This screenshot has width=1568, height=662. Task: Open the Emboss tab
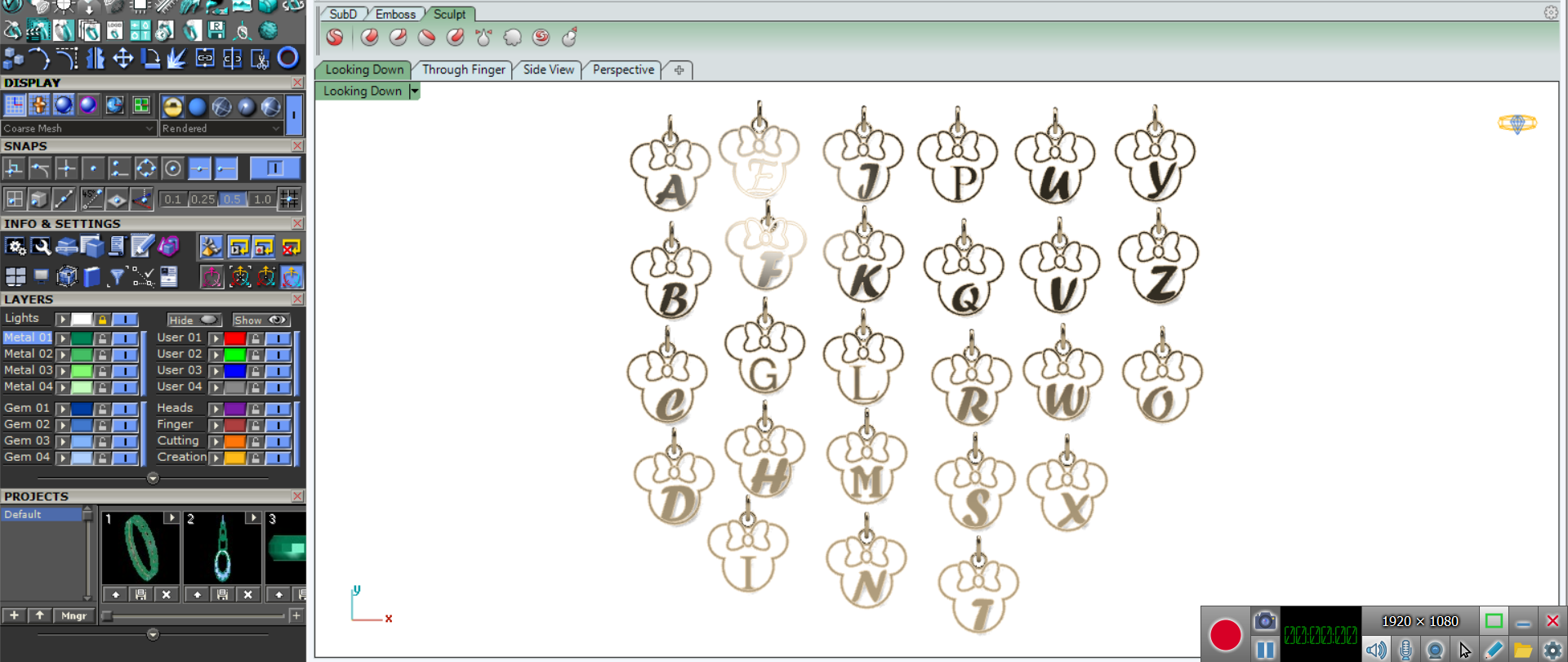tap(395, 14)
